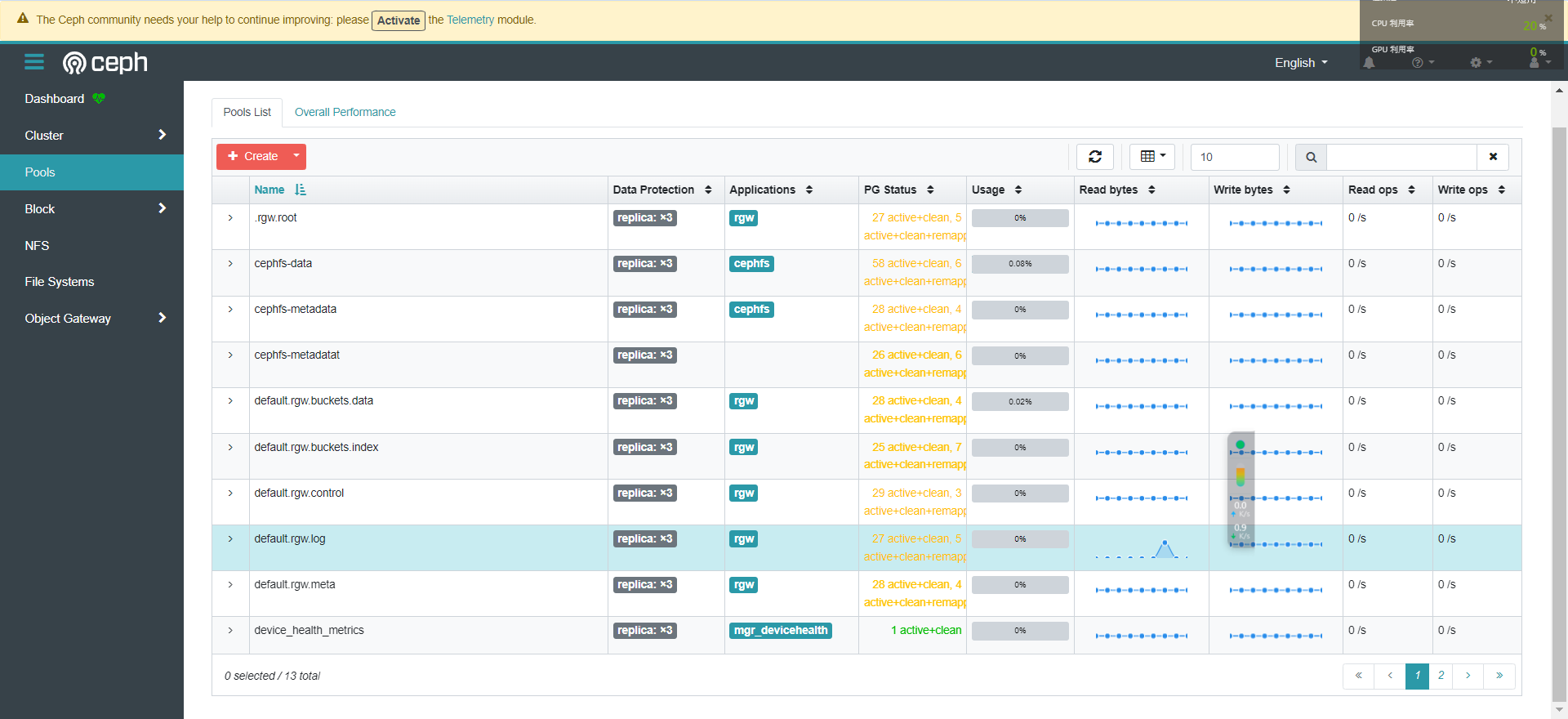Open the Create button dropdown arrow
The height and width of the screenshot is (719, 1568).
[x=296, y=156]
